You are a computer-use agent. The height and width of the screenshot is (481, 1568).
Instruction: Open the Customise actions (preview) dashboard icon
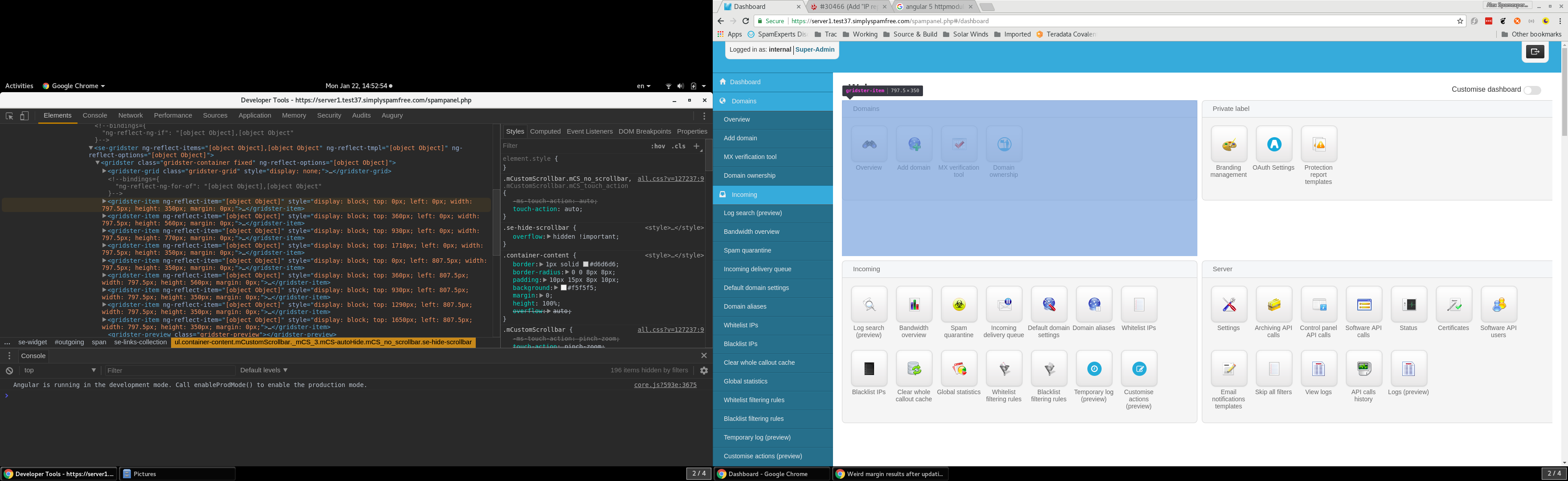[x=1139, y=368]
